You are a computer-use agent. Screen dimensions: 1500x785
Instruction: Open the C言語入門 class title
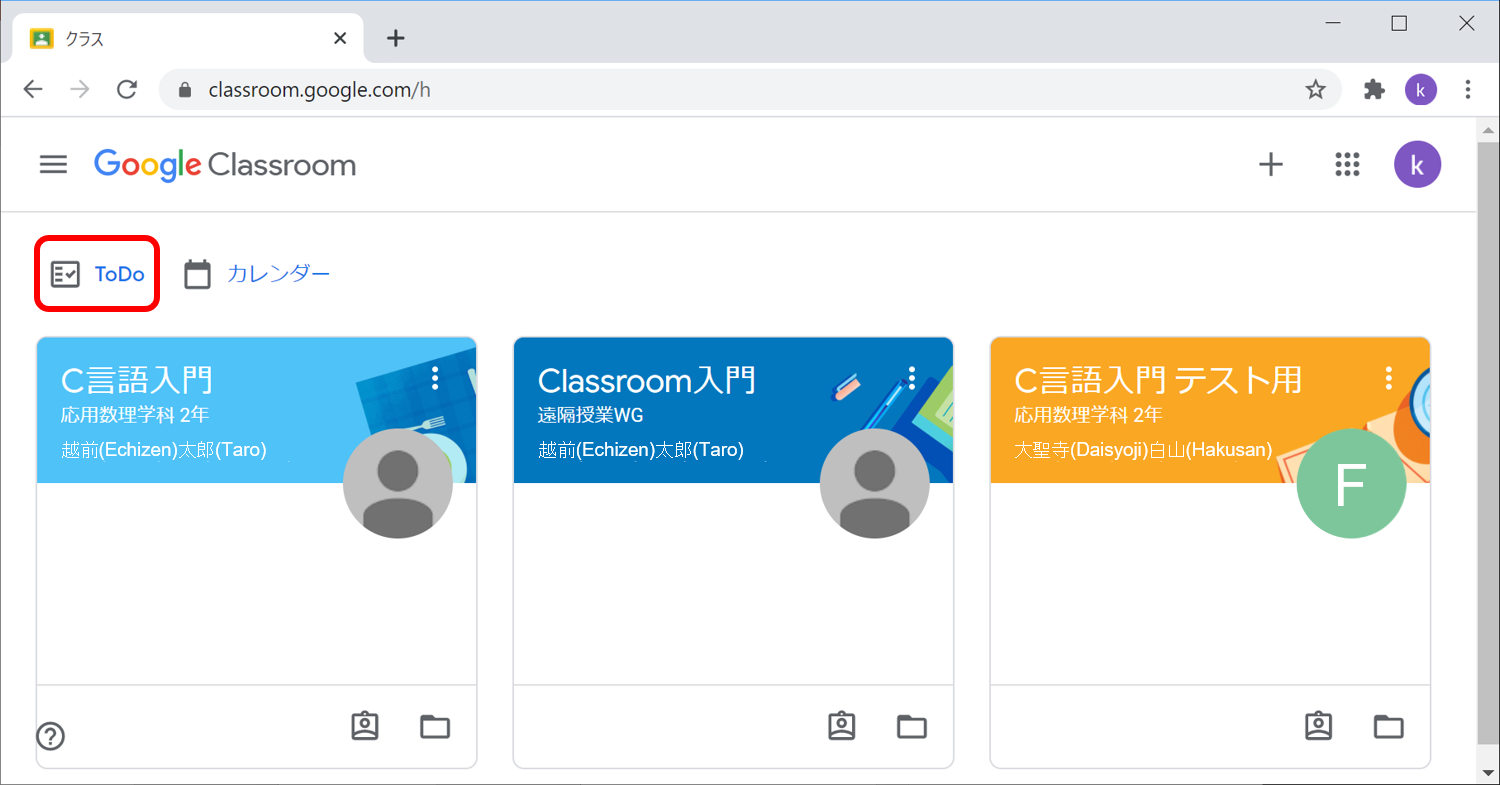coord(137,380)
